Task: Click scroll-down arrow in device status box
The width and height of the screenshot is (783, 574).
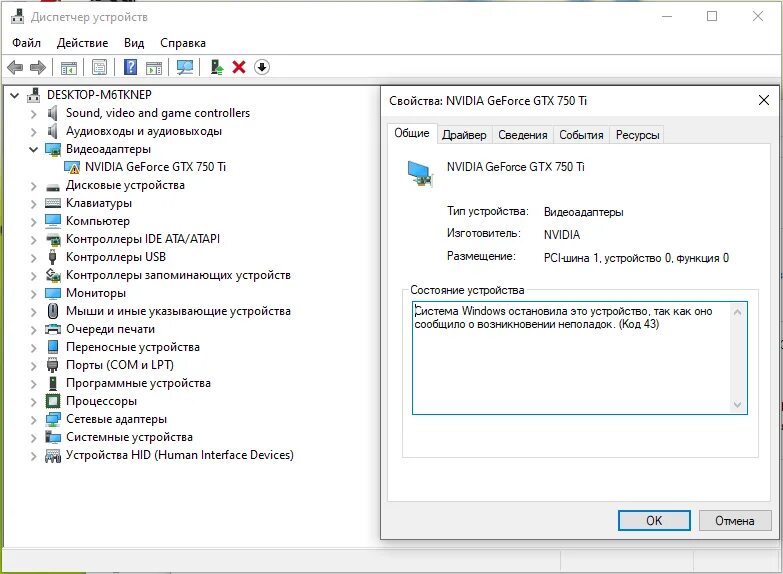Action: coord(738,405)
